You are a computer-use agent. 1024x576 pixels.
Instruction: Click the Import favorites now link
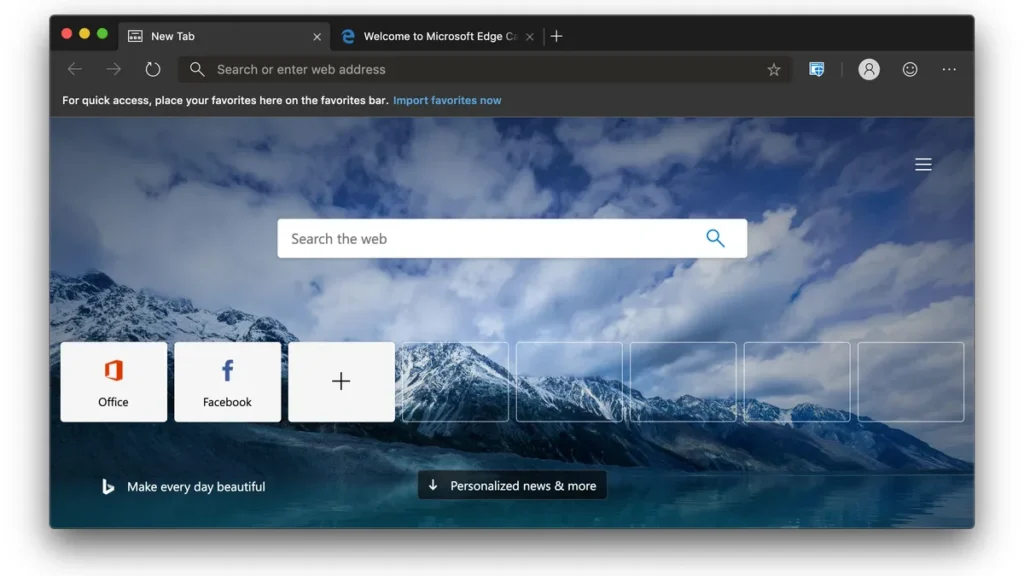click(447, 100)
